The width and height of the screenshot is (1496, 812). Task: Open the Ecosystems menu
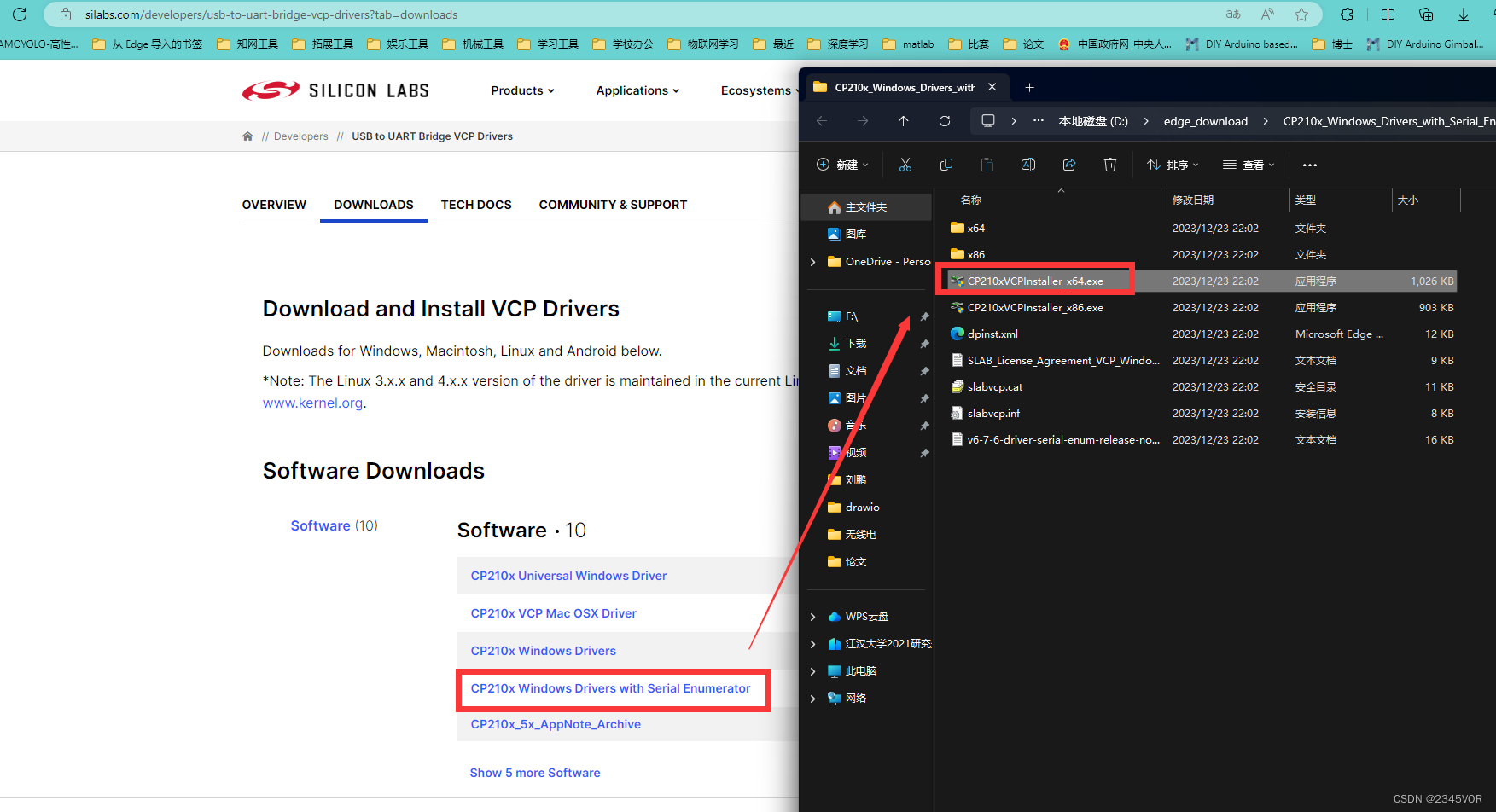point(760,90)
